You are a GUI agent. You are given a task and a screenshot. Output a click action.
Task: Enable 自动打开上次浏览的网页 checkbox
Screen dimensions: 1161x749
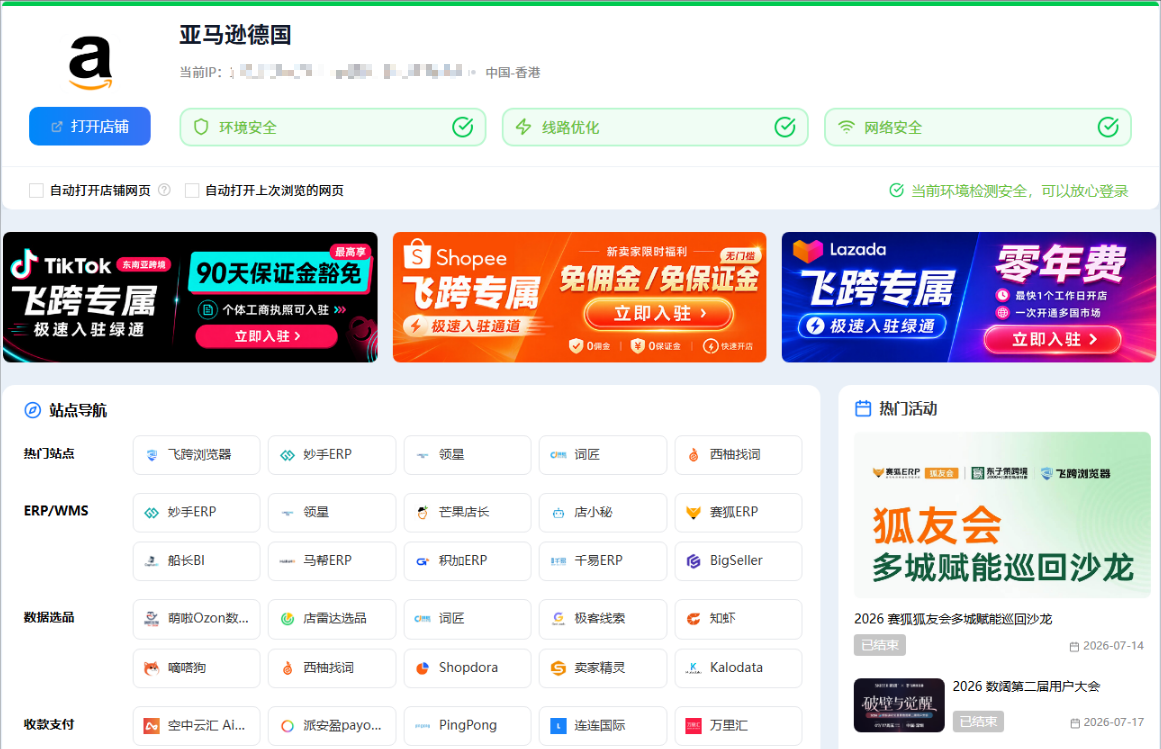click(x=192, y=191)
